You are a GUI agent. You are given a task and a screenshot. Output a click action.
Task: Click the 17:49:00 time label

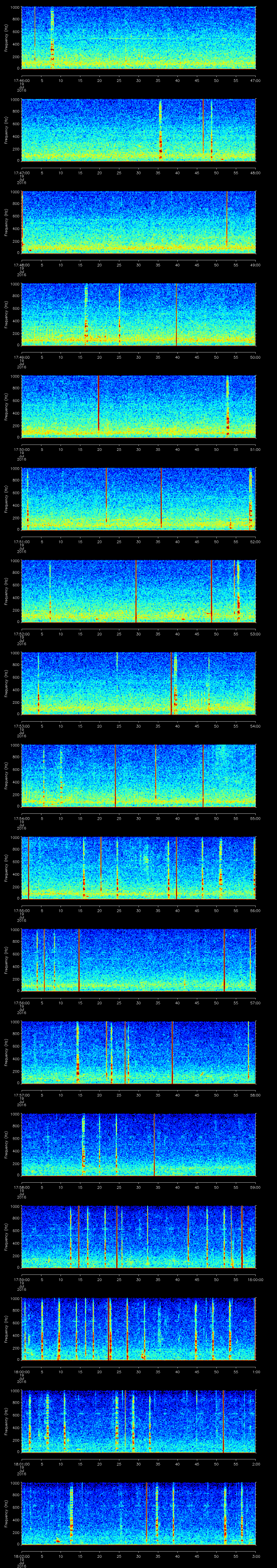[x=21, y=357]
